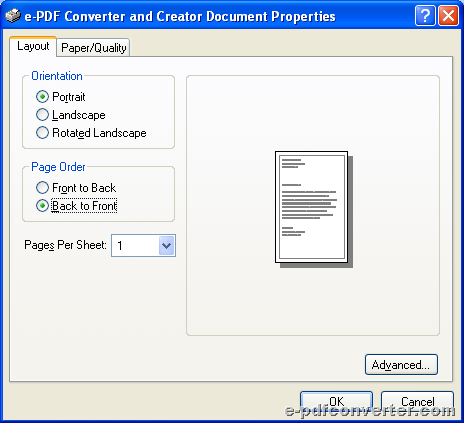This screenshot has width=464, height=423.
Task: Click the page preview thumbnail
Action: pos(314,209)
